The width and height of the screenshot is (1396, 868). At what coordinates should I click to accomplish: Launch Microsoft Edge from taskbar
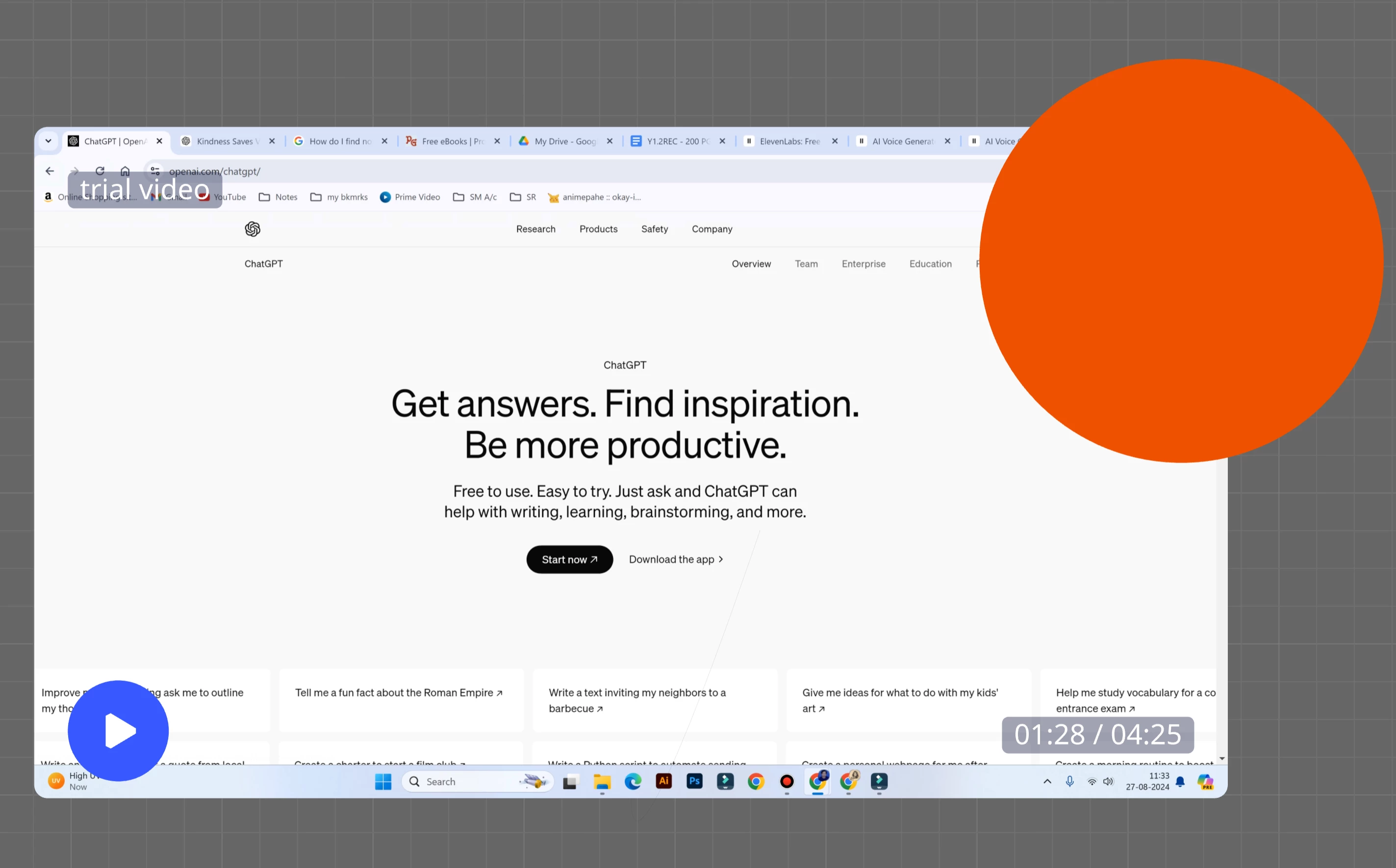[633, 781]
